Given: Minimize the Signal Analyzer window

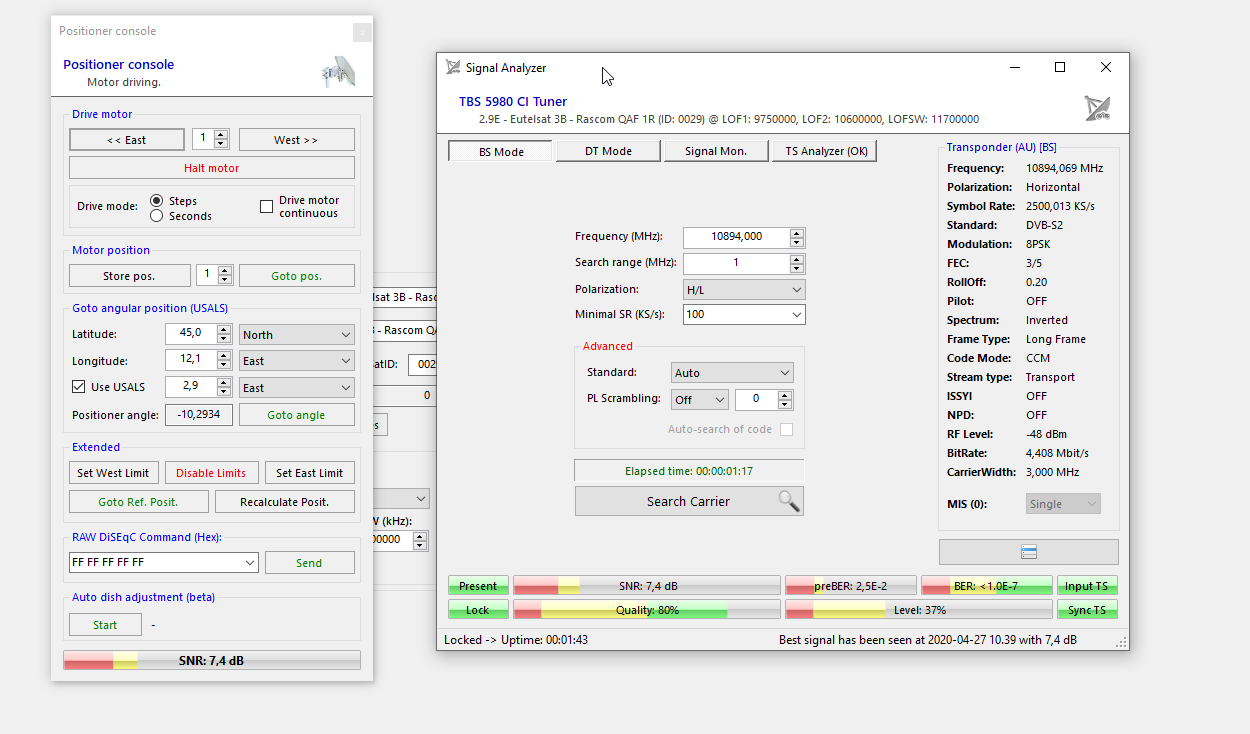Looking at the screenshot, I should coord(1015,68).
